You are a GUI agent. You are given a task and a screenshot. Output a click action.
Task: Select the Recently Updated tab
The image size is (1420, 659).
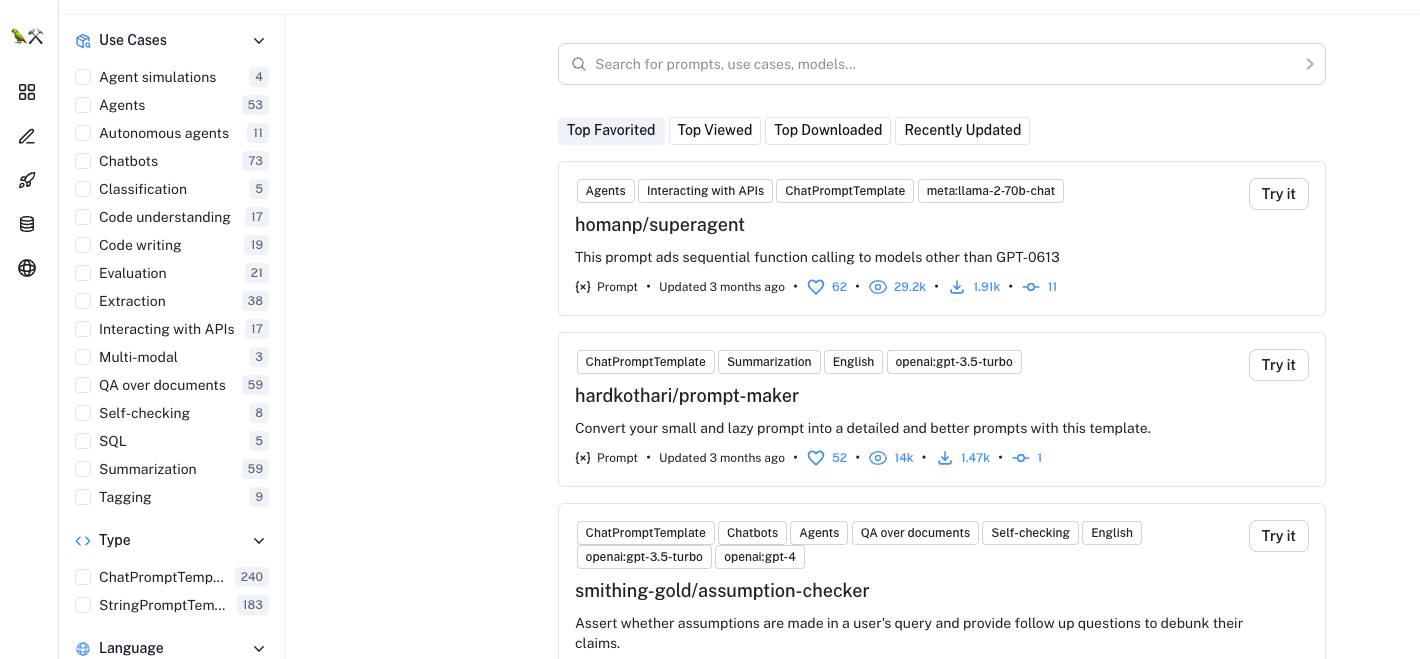(963, 130)
